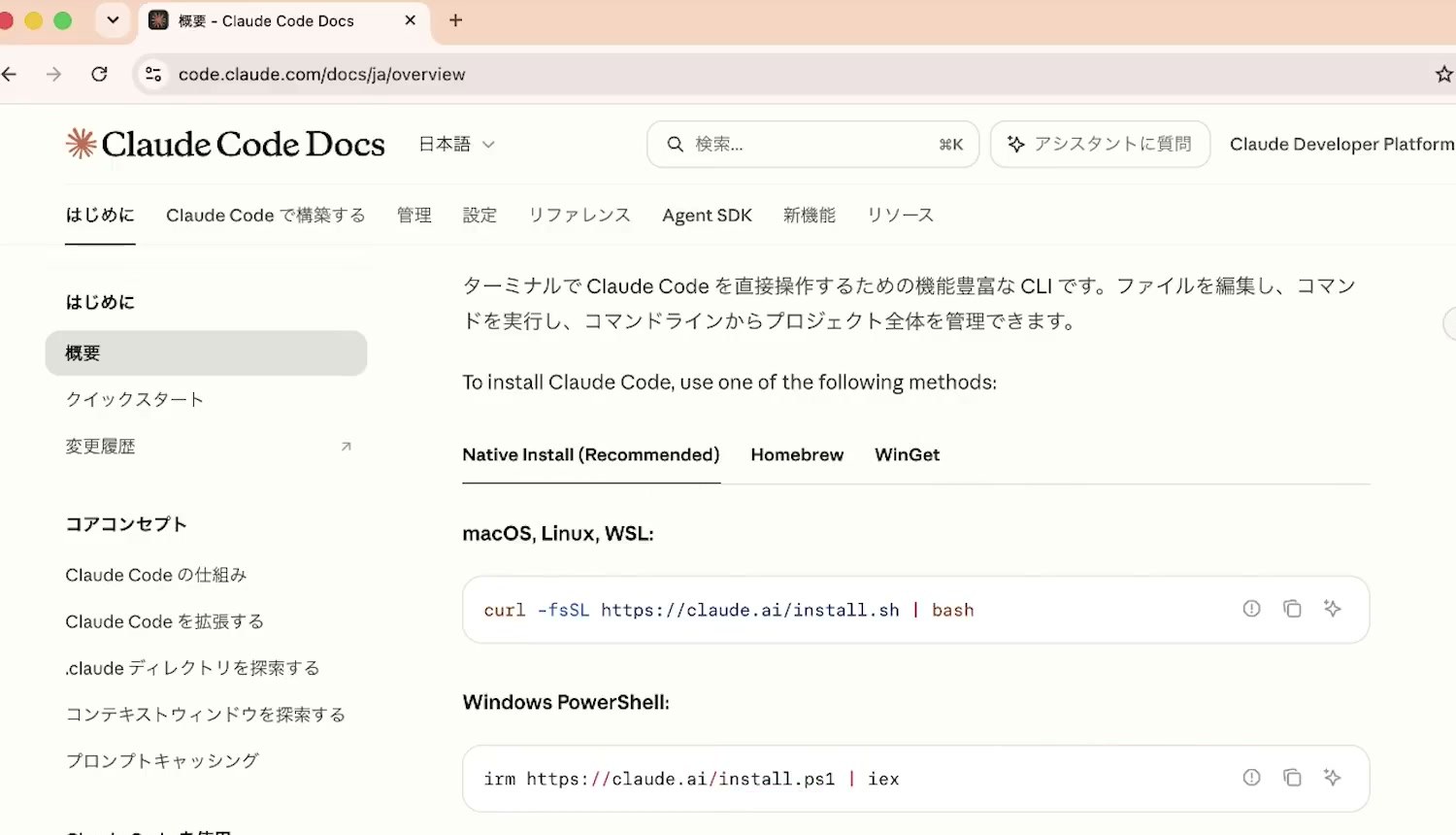Screen dimensions: 1456x835
Task: Go back to the previous page
Action: (10, 74)
